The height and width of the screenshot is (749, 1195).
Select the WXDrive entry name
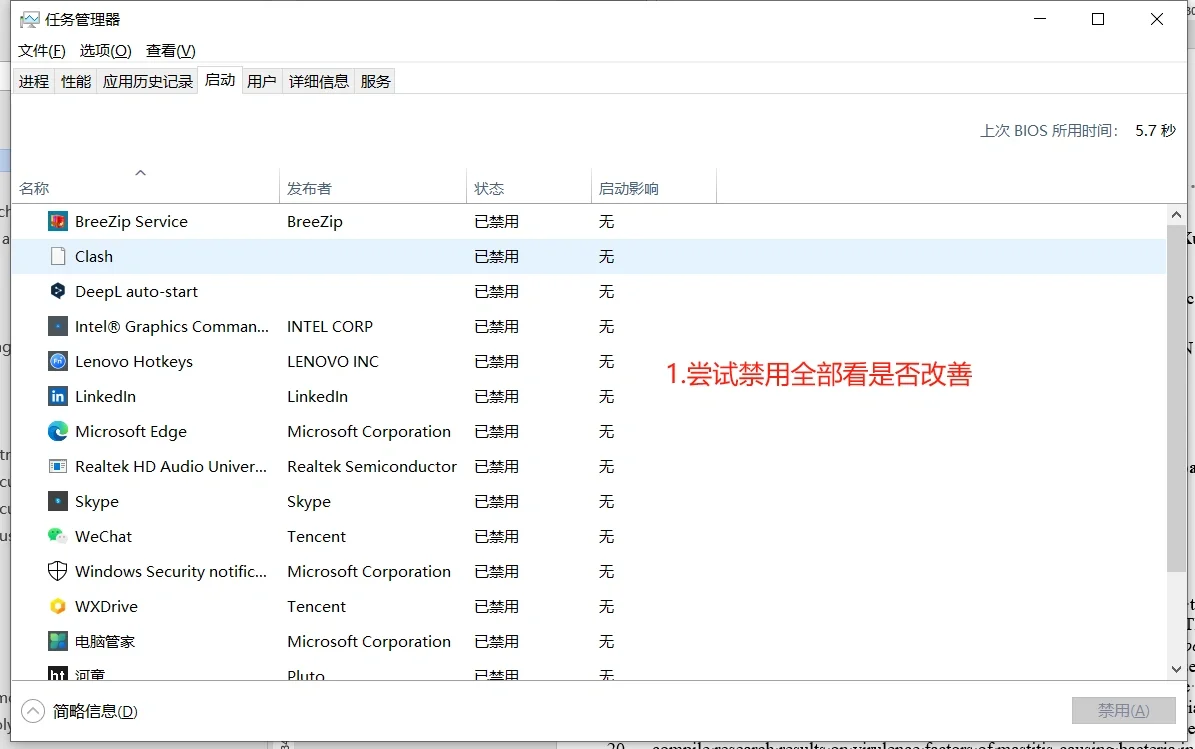(x=107, y=607)
